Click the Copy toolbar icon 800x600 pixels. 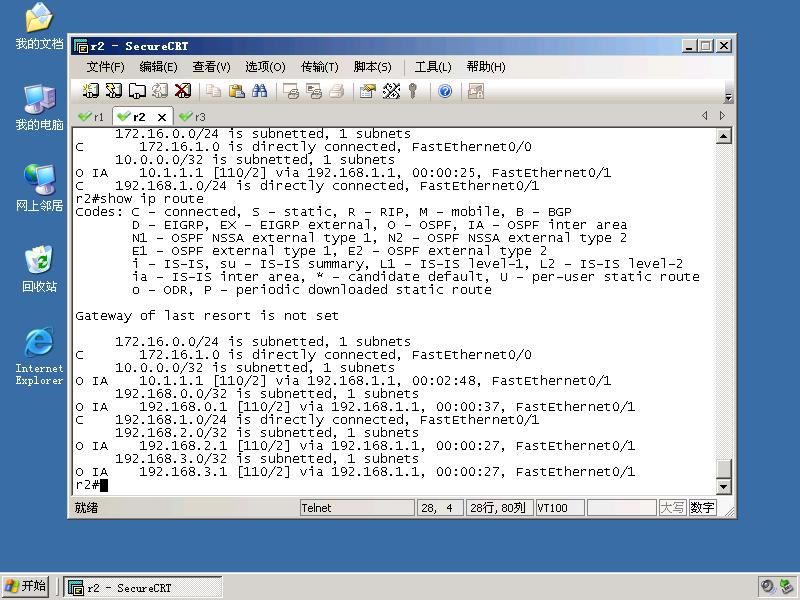(213, 91)
